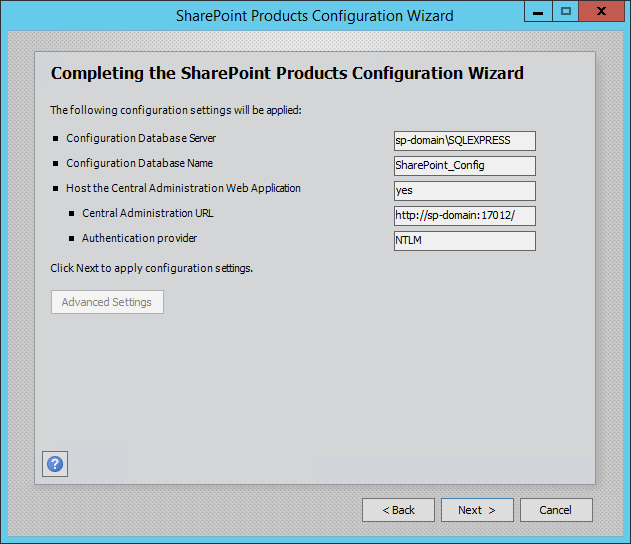Click the 'Configuration Database Server' label
Image resolution: width=631 pixels, height=544 pixels.
141,138
